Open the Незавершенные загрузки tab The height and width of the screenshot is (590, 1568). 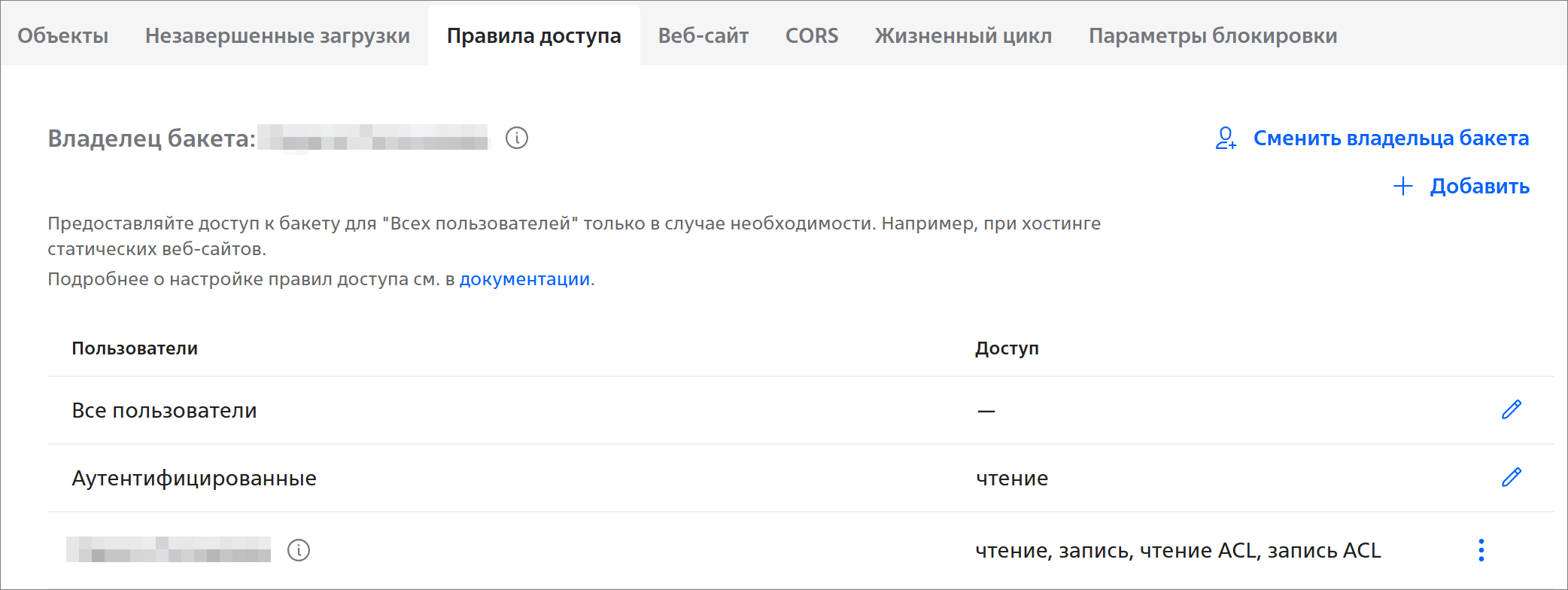click(x=278, y=35)
